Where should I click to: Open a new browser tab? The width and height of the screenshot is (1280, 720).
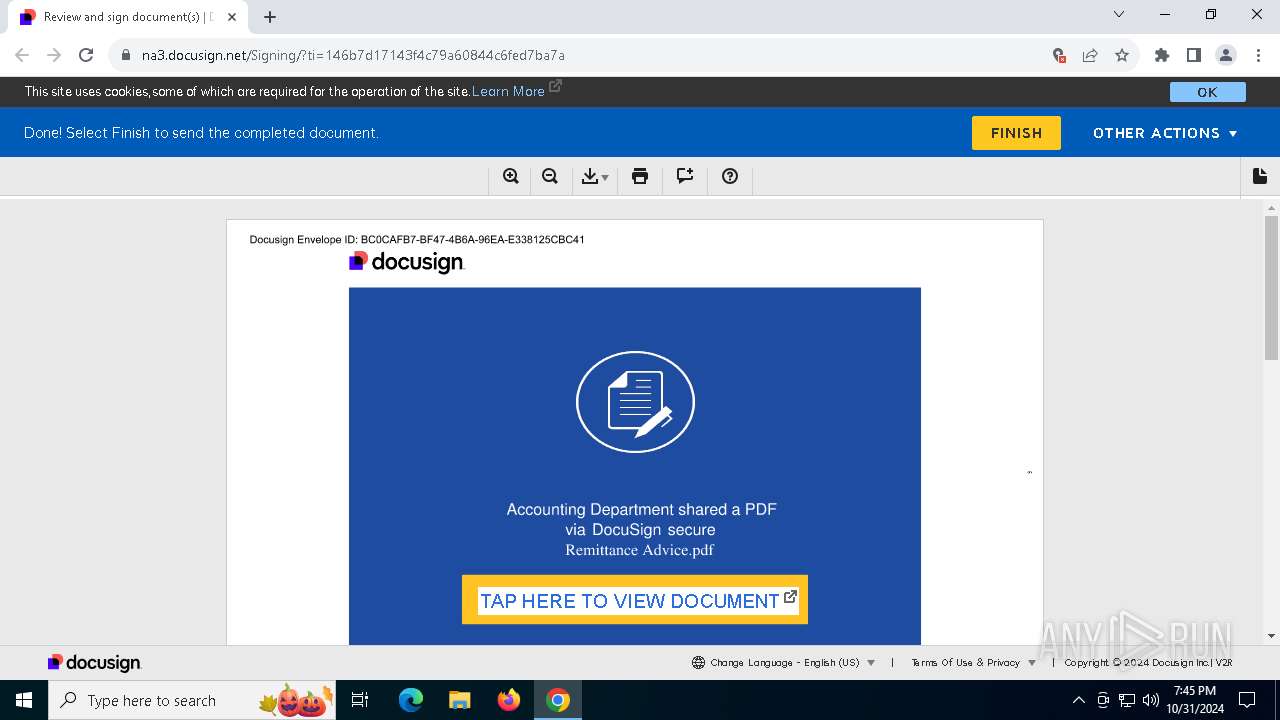(270, 17)
